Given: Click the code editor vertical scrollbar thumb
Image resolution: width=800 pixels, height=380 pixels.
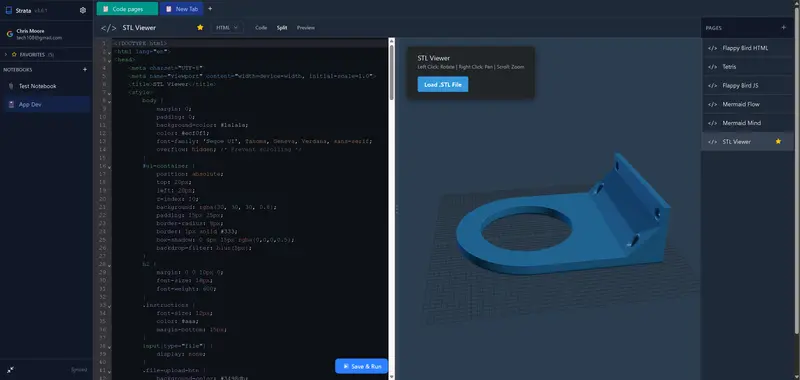Looking at the screenshot, I should (392, 72).
